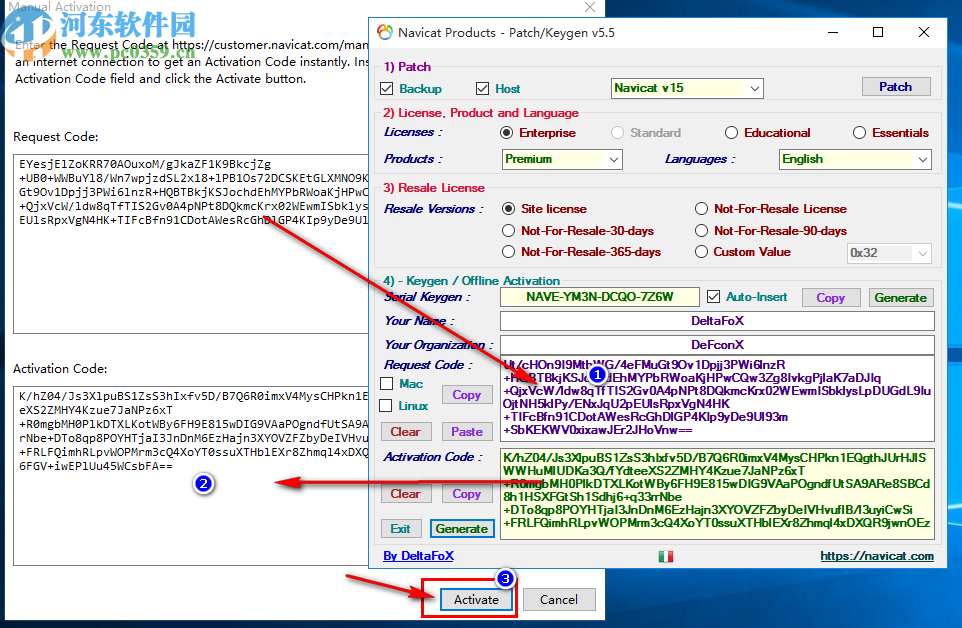Open the 0x32 custom value dropdown

click(889, 253)
